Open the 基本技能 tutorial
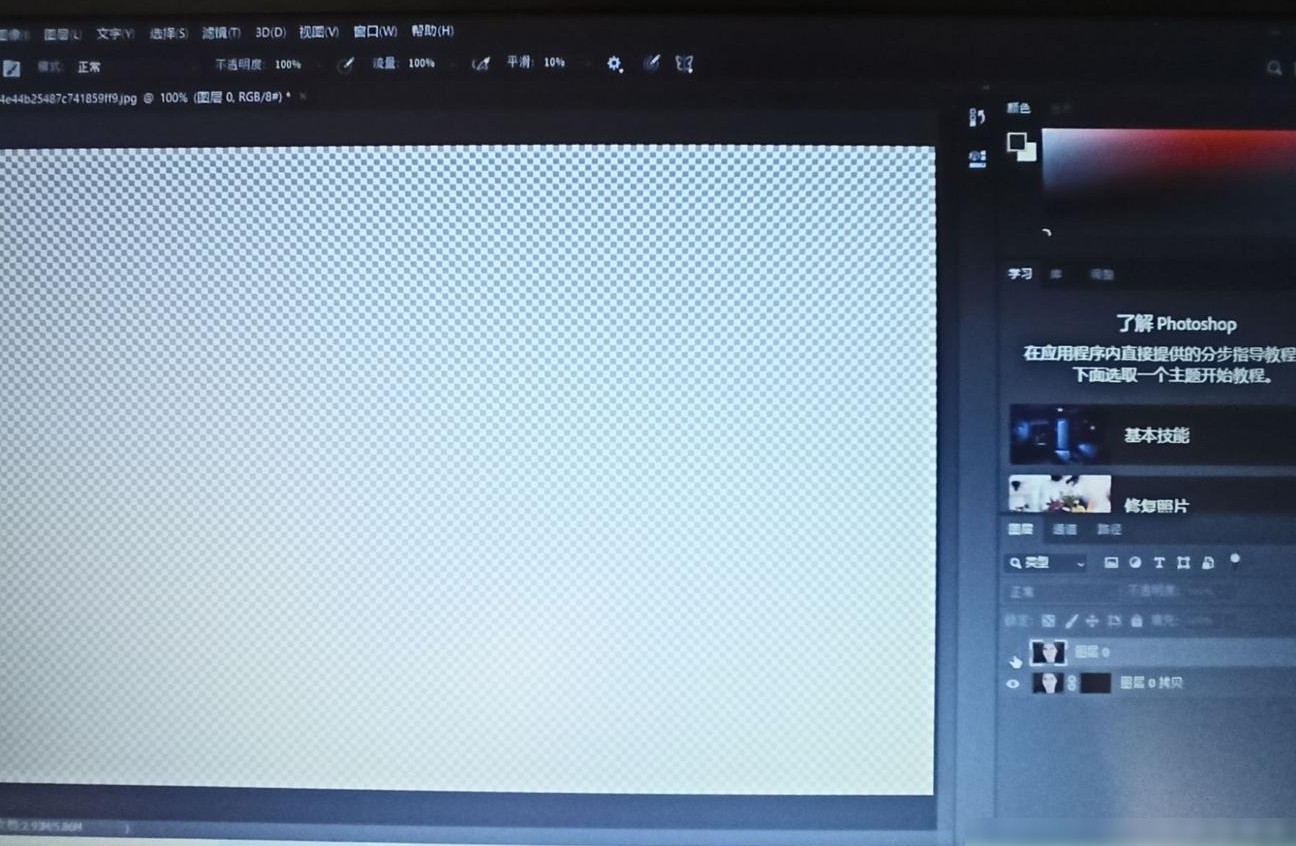Image resolution: width=1296 pixels, height=846 pixels. coord(1152,435)
